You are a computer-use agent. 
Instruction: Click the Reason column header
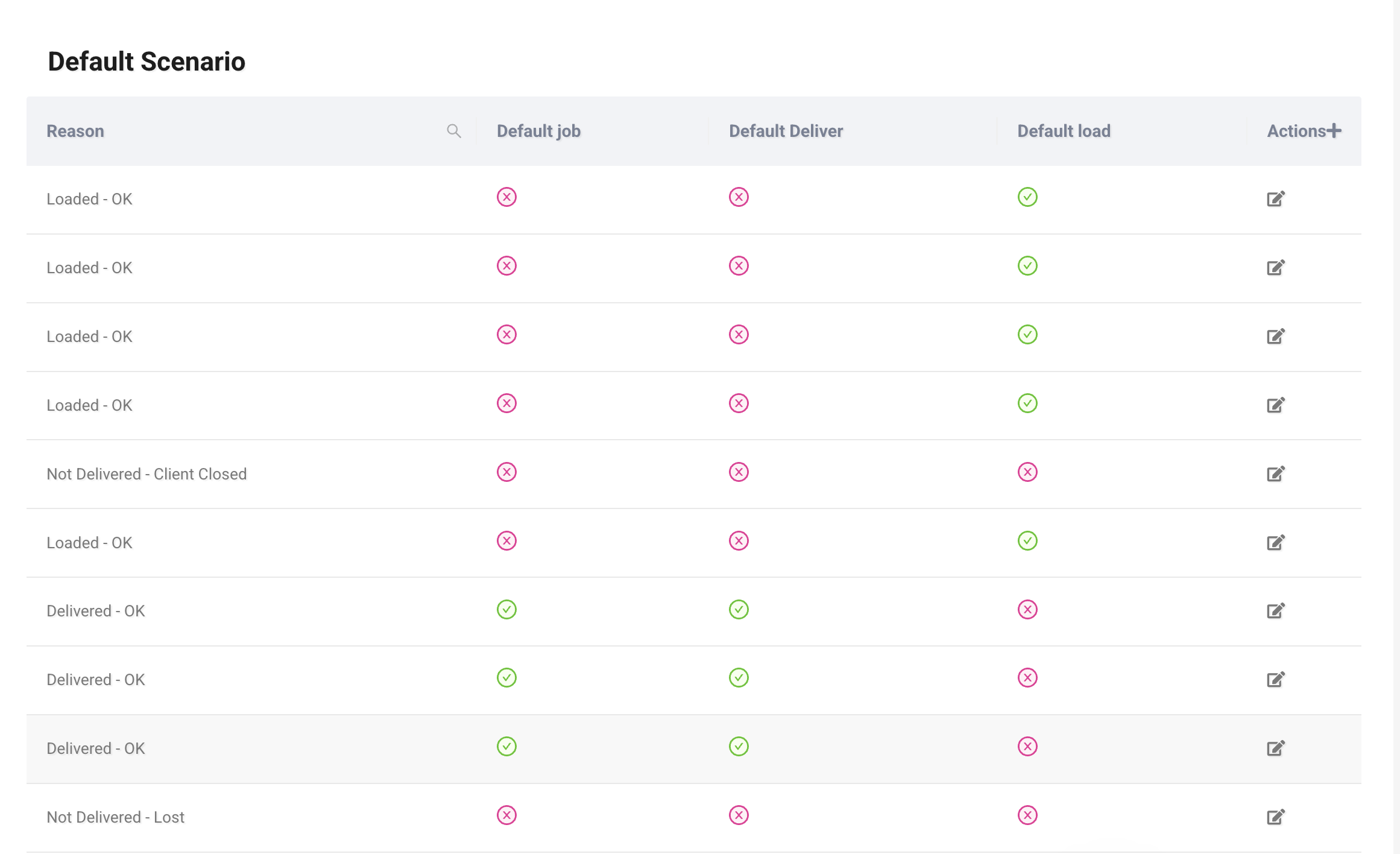[x=75, y=130]
